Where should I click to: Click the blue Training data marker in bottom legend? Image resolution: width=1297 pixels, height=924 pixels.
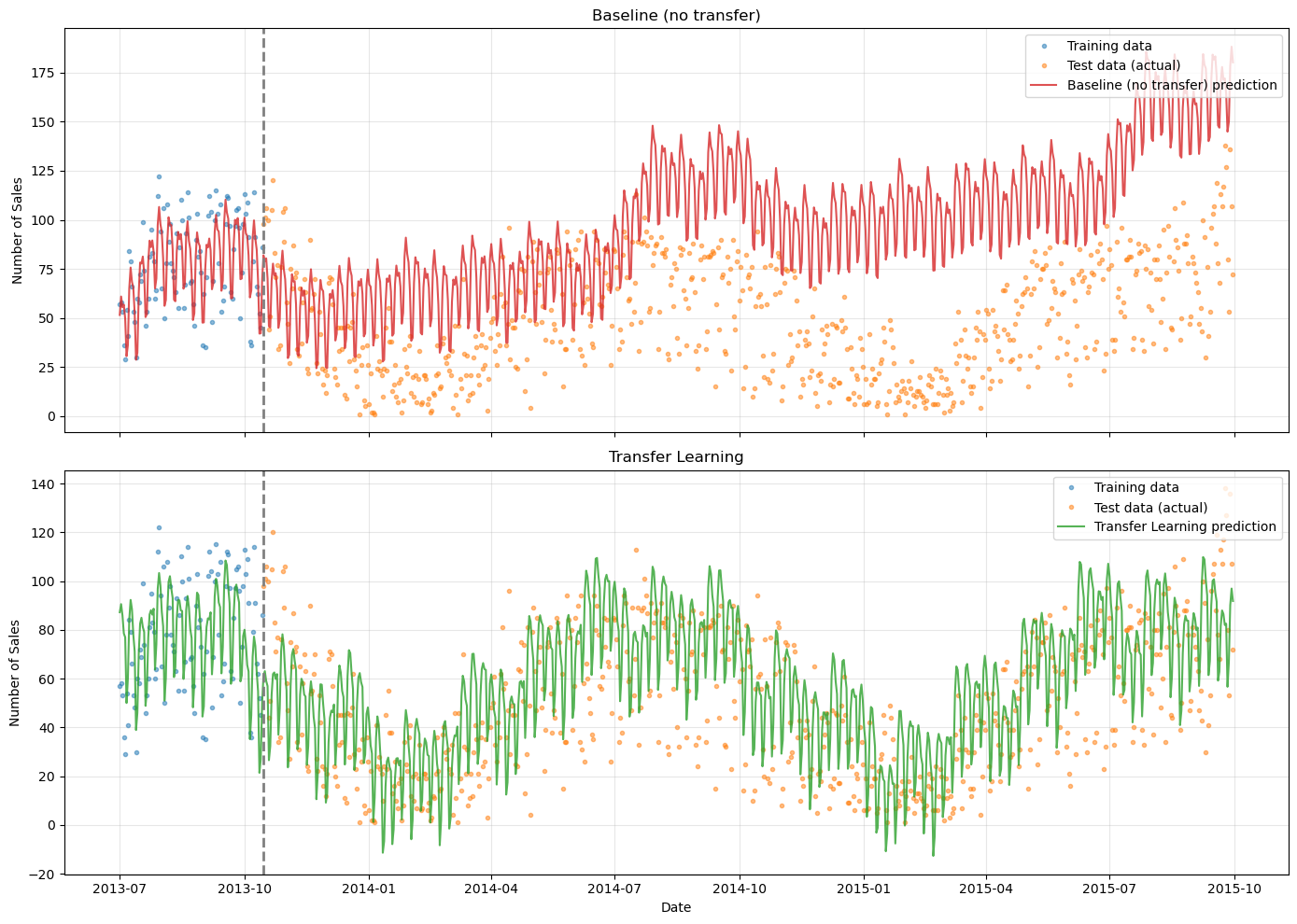pyautogui.click(x=1071, y=489)
